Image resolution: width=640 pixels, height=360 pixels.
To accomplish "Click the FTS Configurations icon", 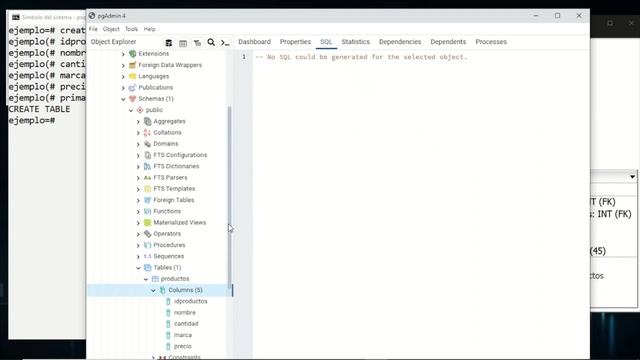I will pyautogui.click(x=147, y=155).
